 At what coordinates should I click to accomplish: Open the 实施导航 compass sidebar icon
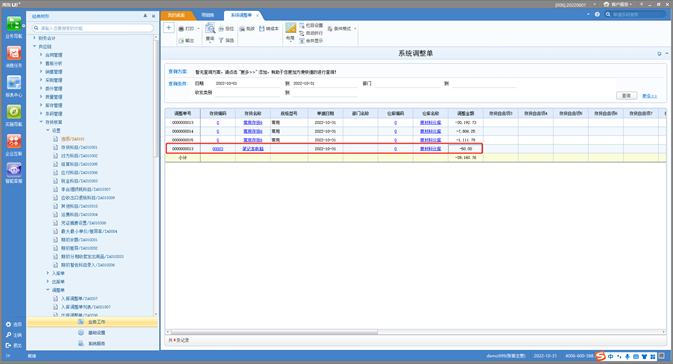click(x=14, y=112)
